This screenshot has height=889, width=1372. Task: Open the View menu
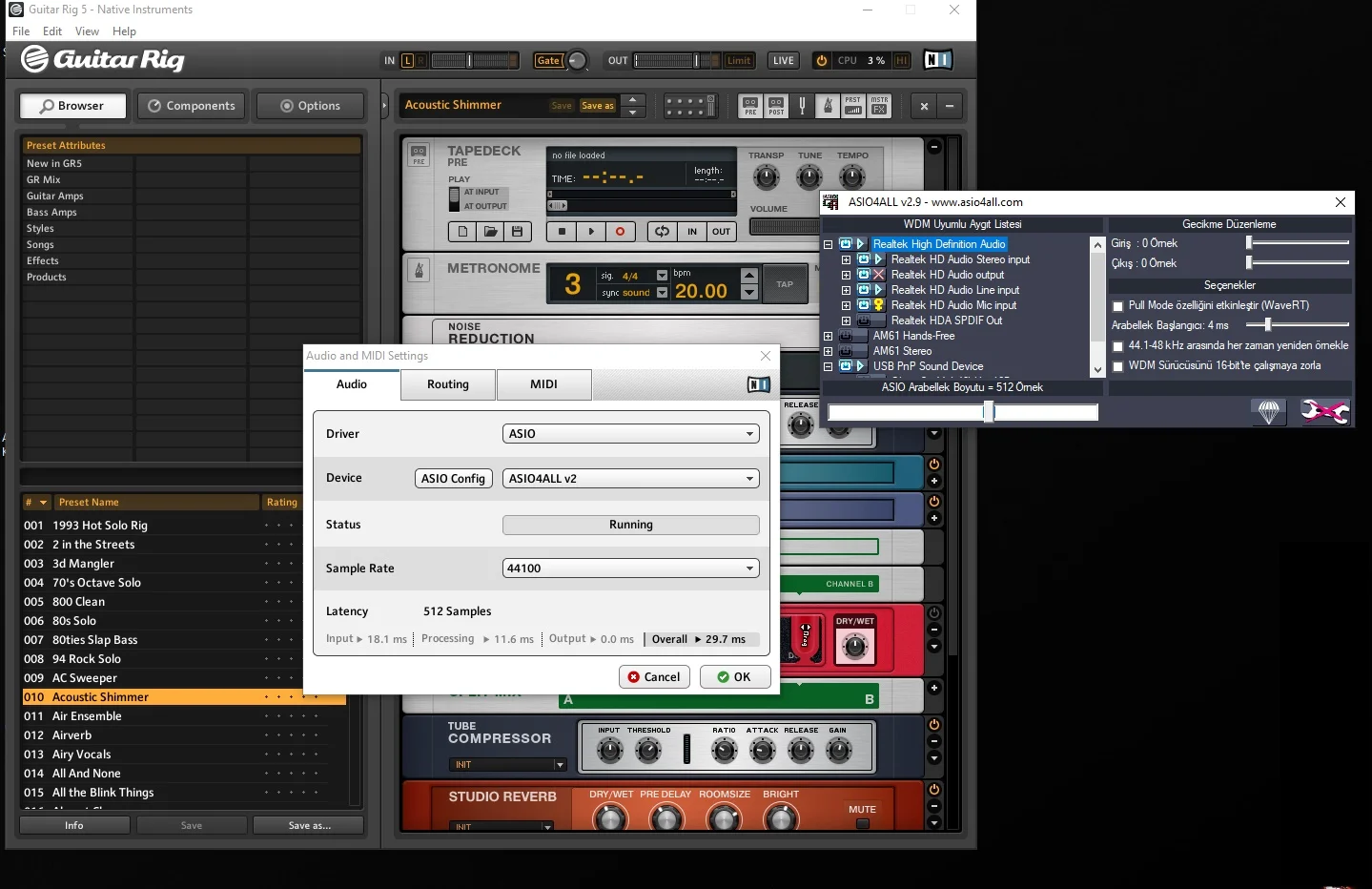(x=87, y=31)
